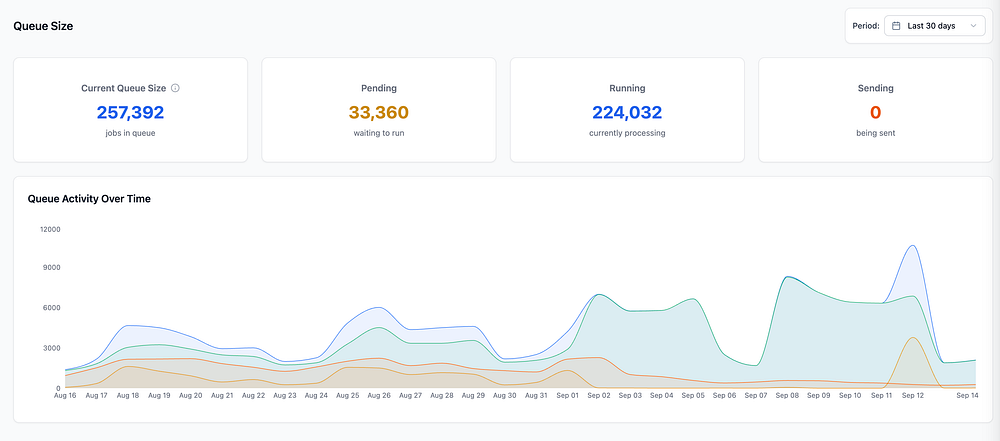Expand the period dropdown chevron arrow
The width and height of the screenshot is (1000, 441).
(973, 26)
